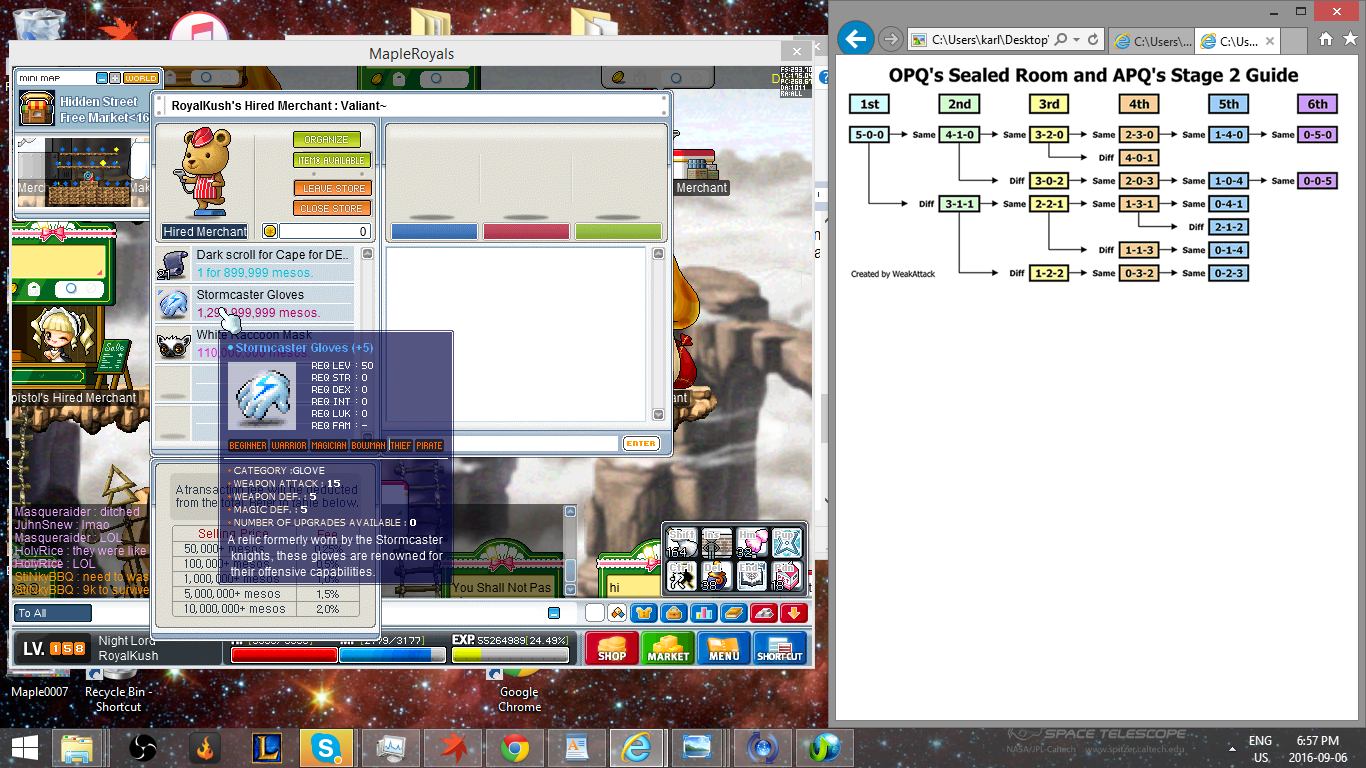Click the CLOSE STORE button

[x=332, y=208]
